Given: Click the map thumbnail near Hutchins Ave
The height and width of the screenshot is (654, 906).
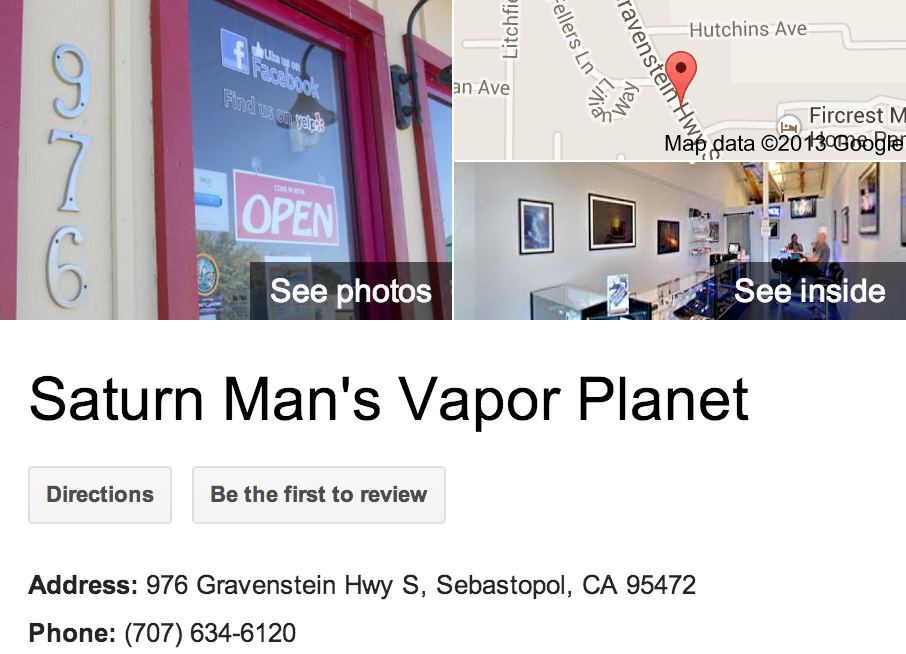Looking at the screenshot, I should 680,80.
